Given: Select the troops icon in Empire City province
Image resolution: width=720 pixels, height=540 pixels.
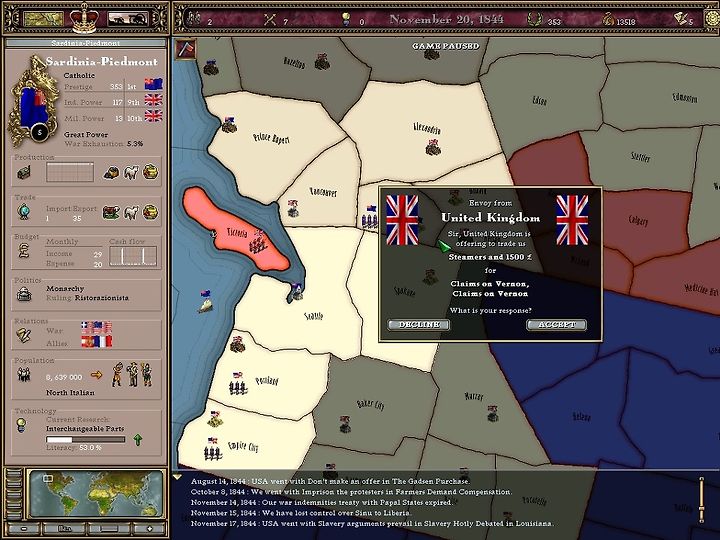Looking at the screenshot, I should (213, 449).
